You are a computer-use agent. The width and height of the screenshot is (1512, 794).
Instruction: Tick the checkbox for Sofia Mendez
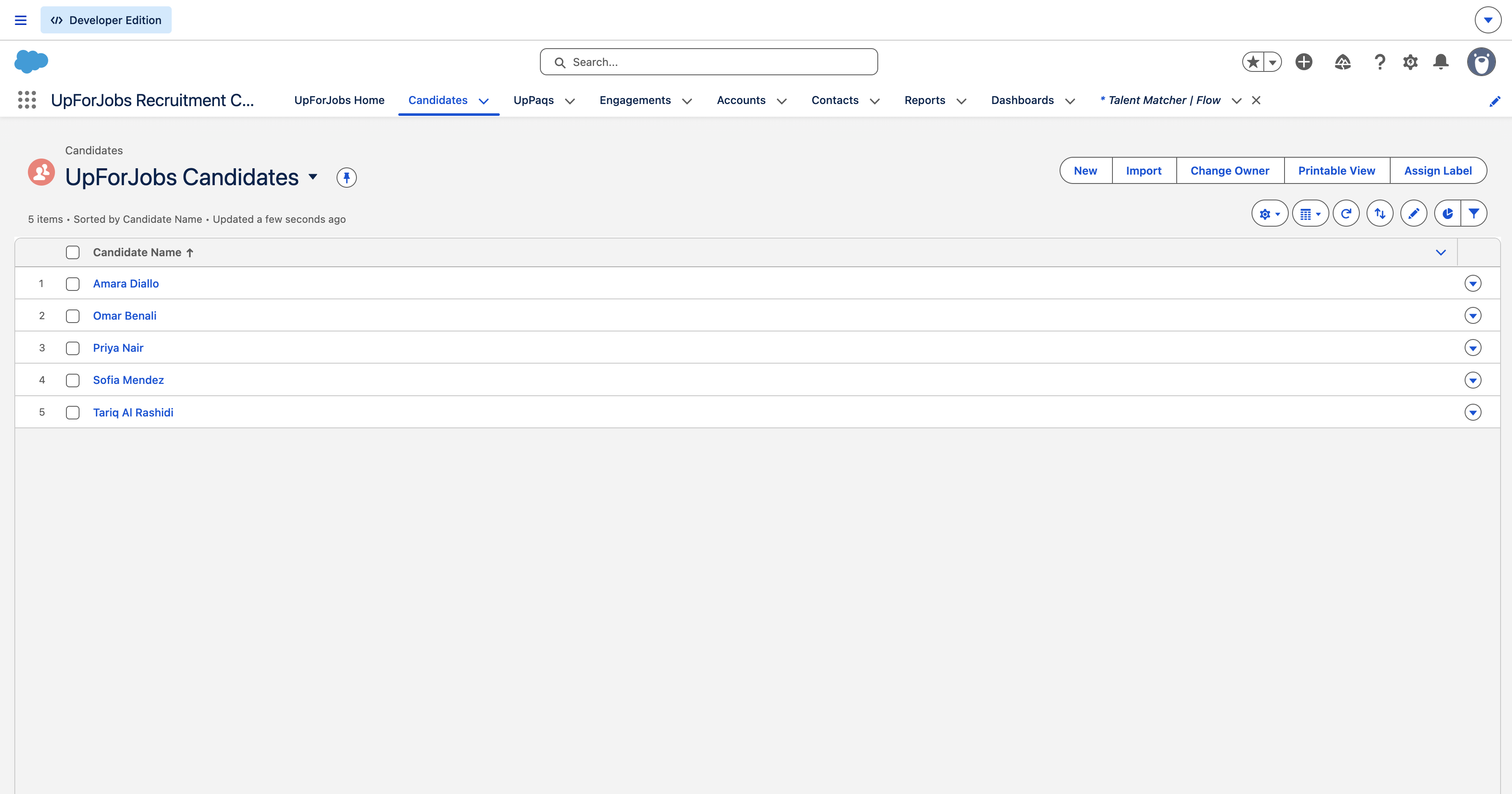pyautogui.click(x=73, y=380)
